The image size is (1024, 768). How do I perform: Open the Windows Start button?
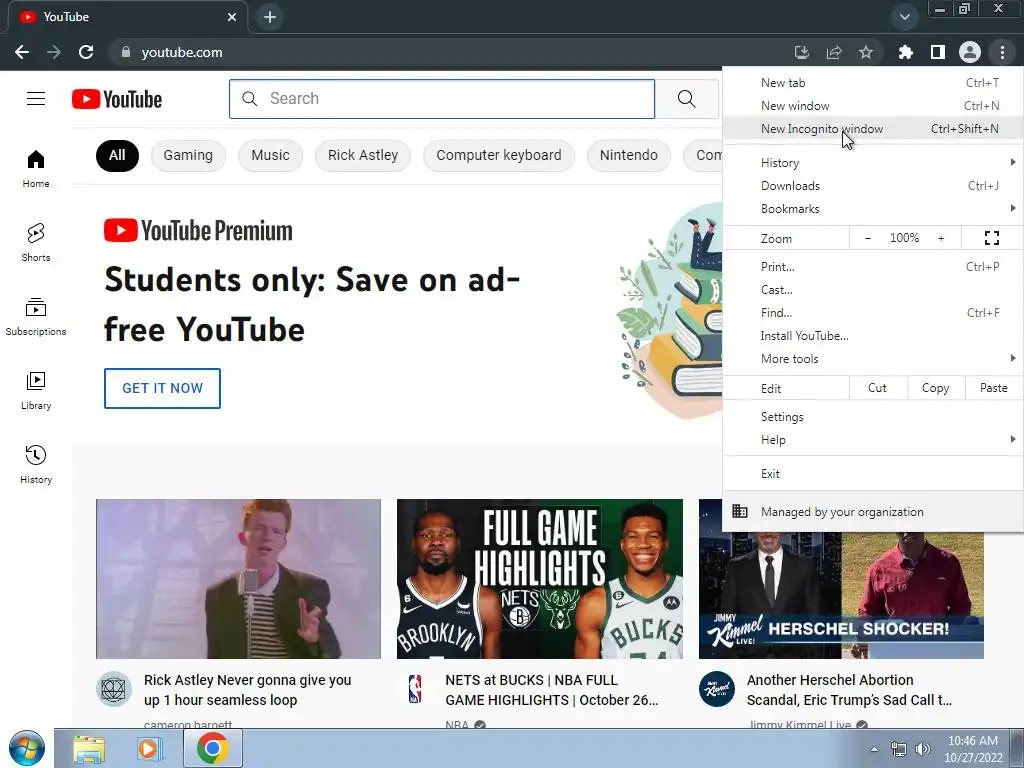point(27,748)
